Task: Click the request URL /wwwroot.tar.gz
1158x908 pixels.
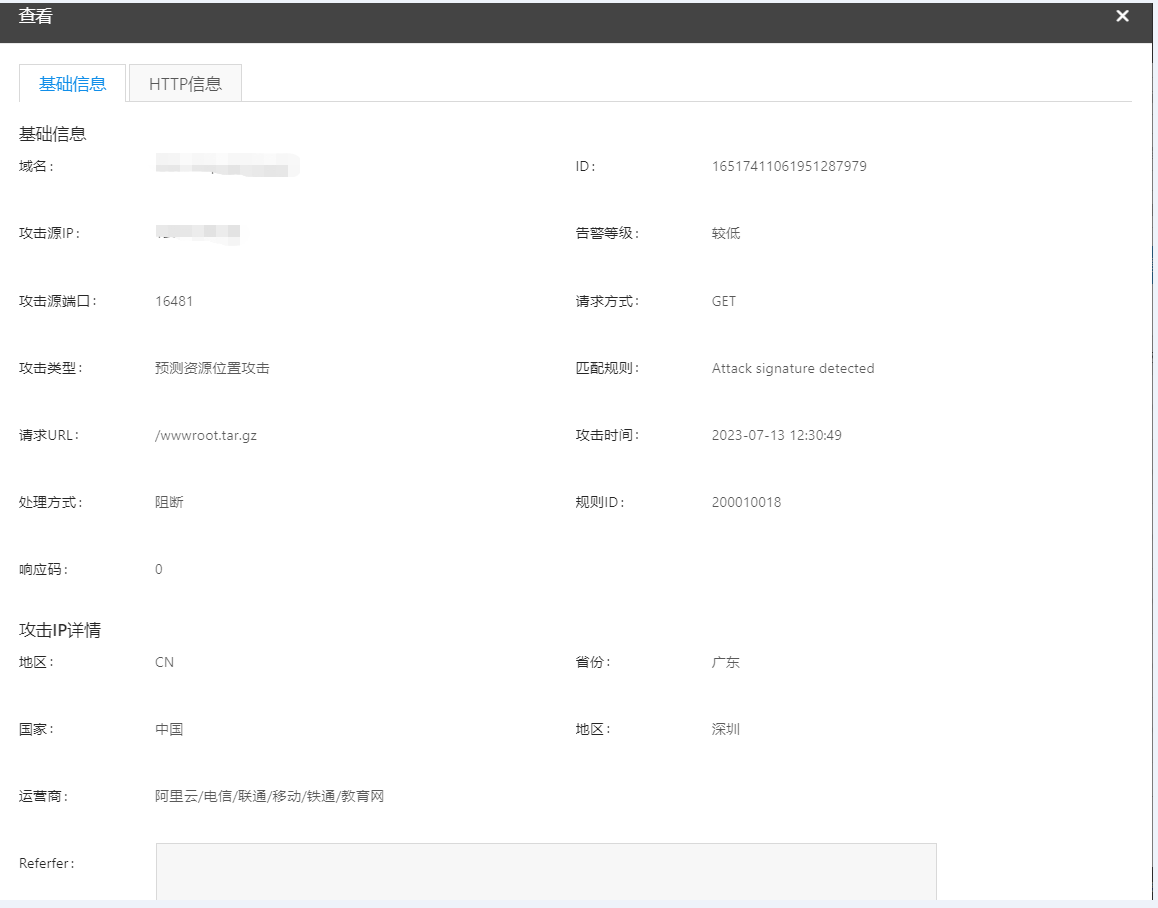Action: point(206,436)
